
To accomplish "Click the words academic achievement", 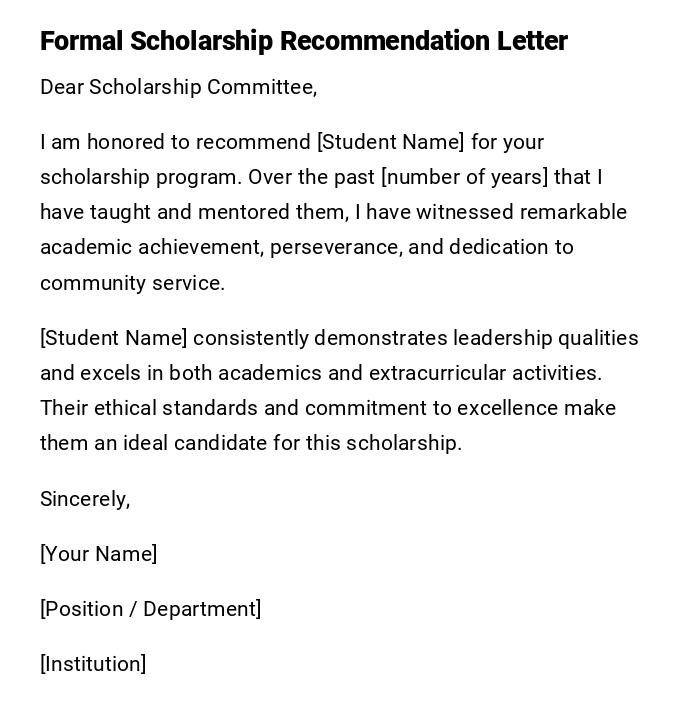I will 151,247.
